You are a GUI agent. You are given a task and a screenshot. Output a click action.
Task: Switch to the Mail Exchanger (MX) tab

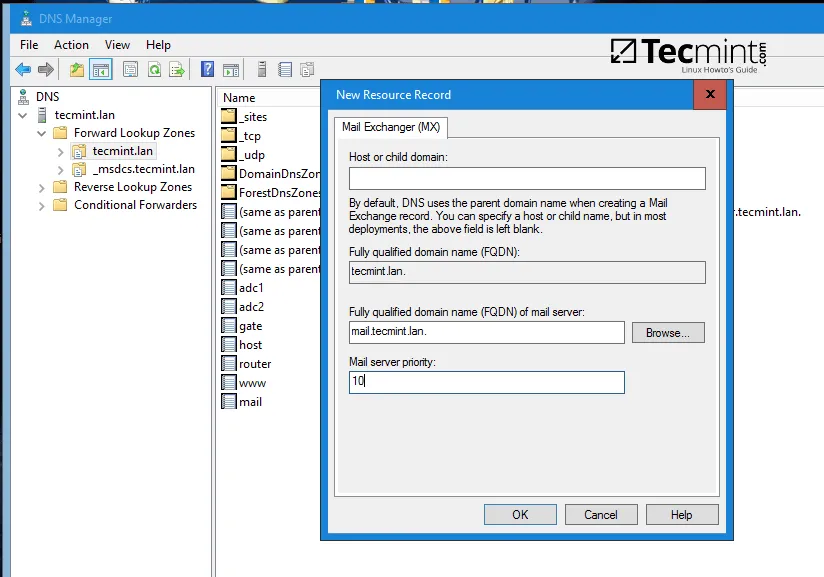coord(391,128)
